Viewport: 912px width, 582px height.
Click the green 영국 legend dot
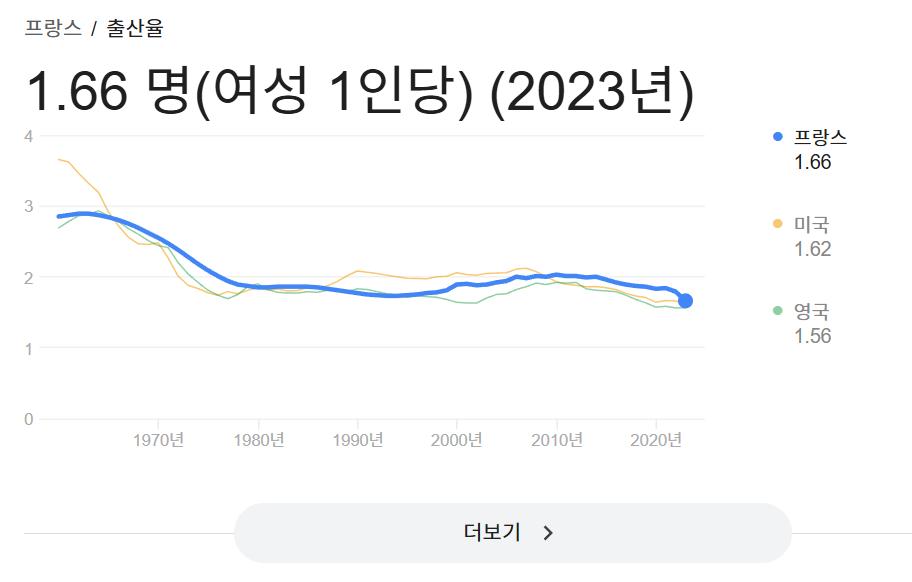pyautogui.click(x=777, y=311)
